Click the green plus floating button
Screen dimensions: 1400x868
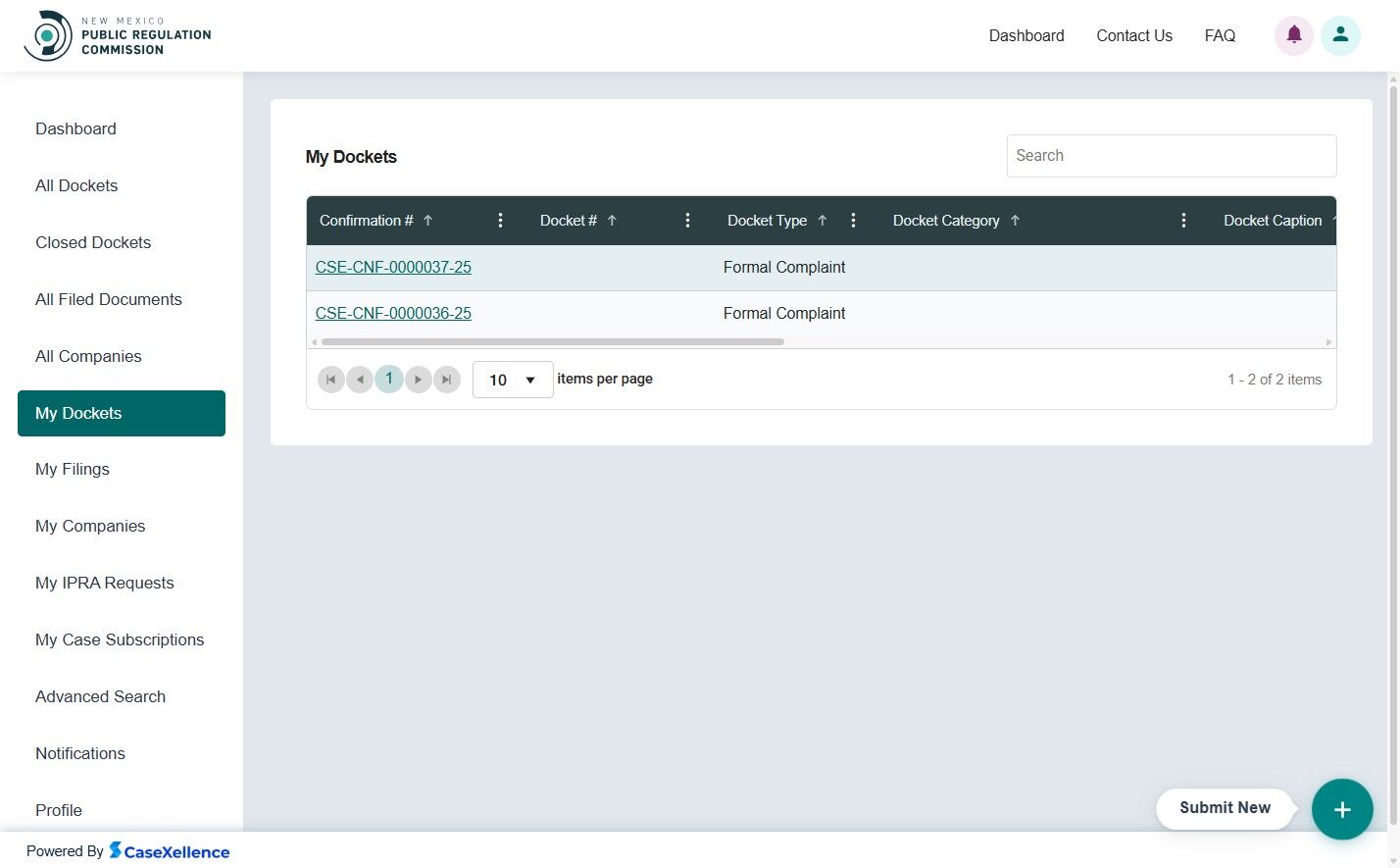(1342, 809)
